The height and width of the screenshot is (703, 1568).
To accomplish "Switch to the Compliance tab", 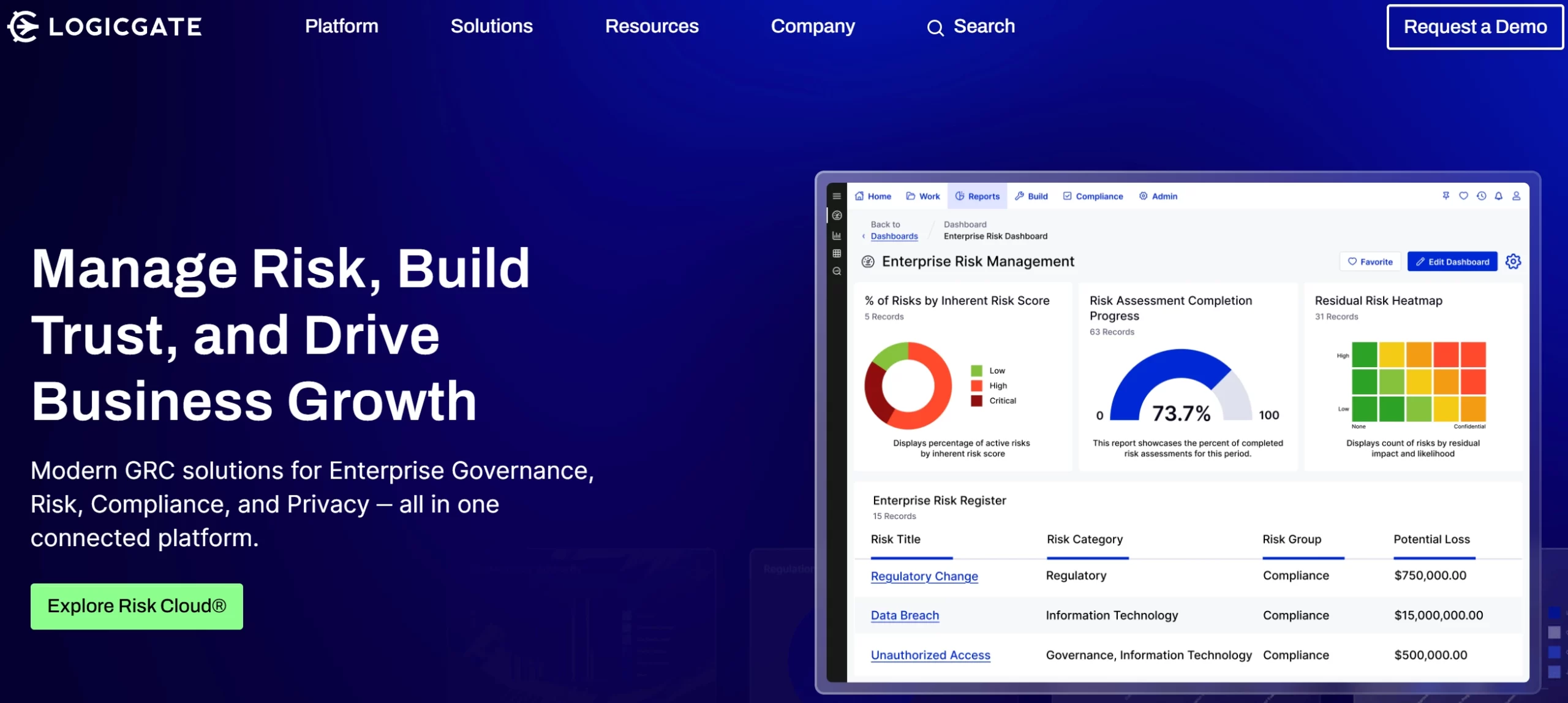I will 1093,196.
